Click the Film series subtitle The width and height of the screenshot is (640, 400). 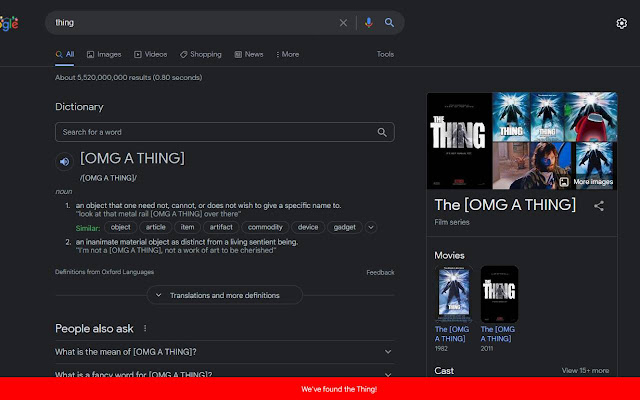click(x=452, y=222)
